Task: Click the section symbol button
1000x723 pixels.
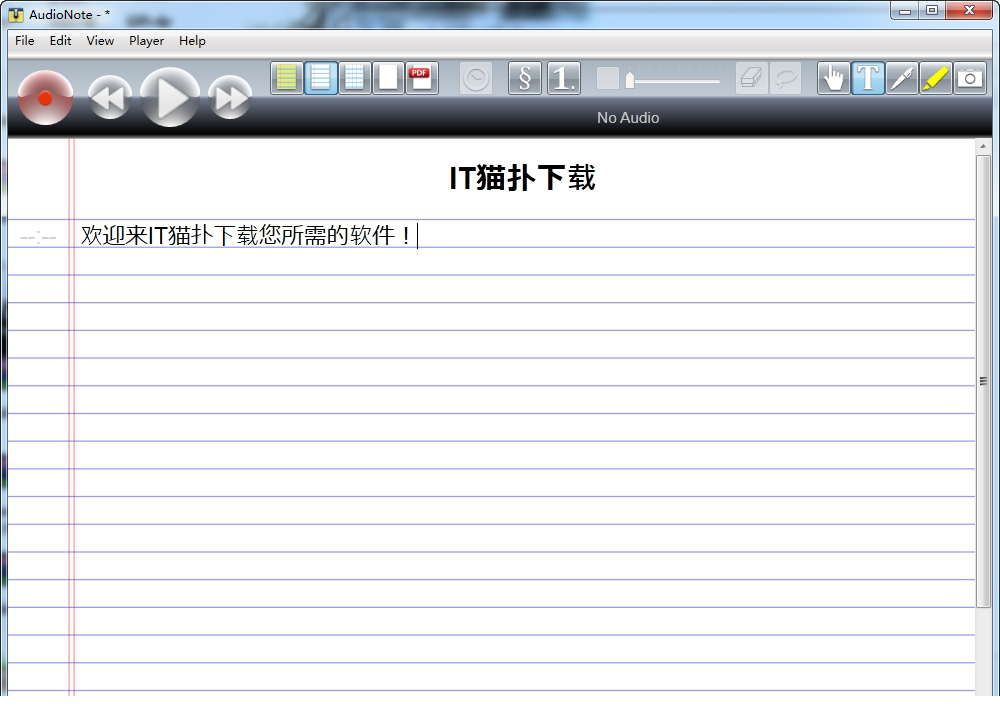Action: pos(525,78)
